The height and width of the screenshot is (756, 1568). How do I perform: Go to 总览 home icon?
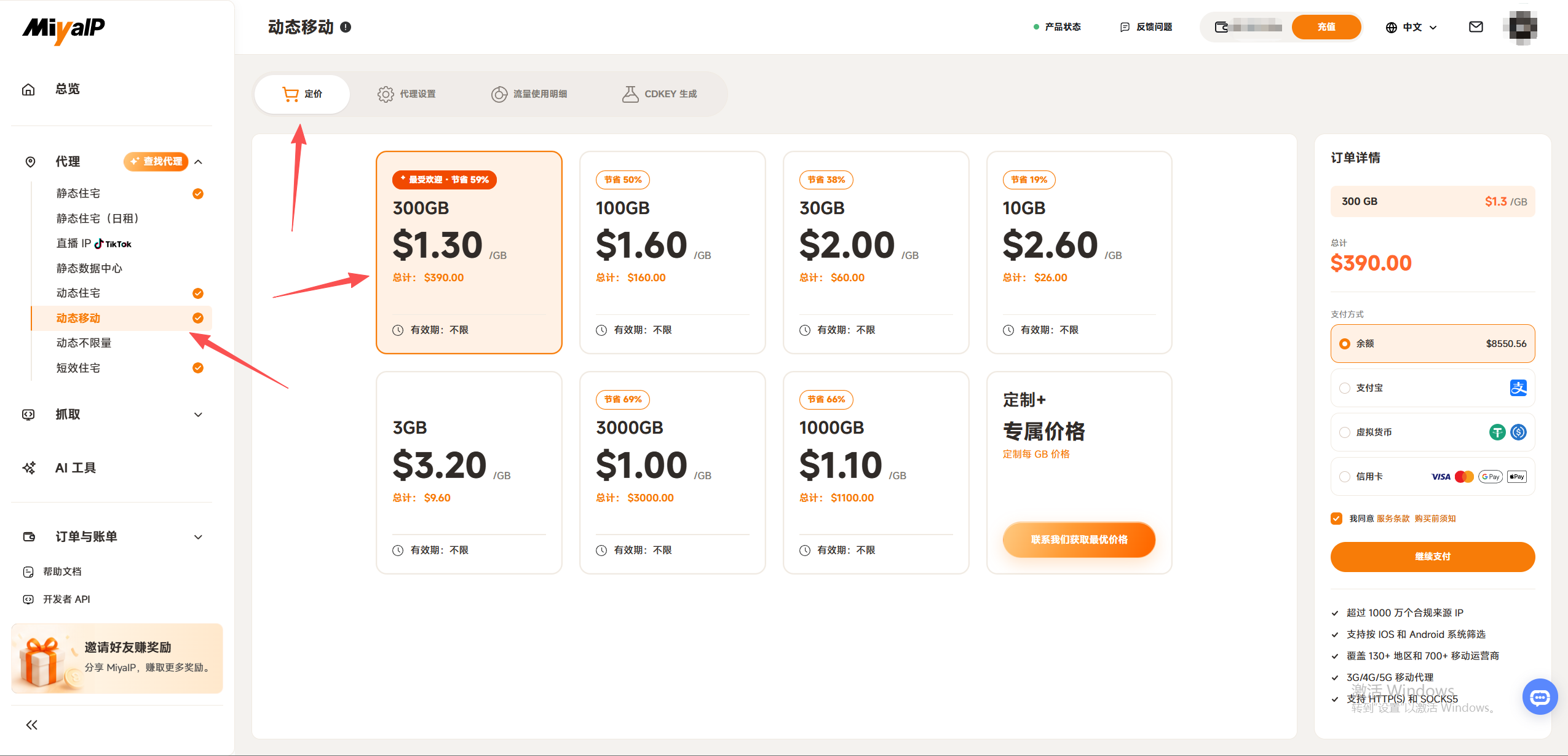(x=28, y=89)
